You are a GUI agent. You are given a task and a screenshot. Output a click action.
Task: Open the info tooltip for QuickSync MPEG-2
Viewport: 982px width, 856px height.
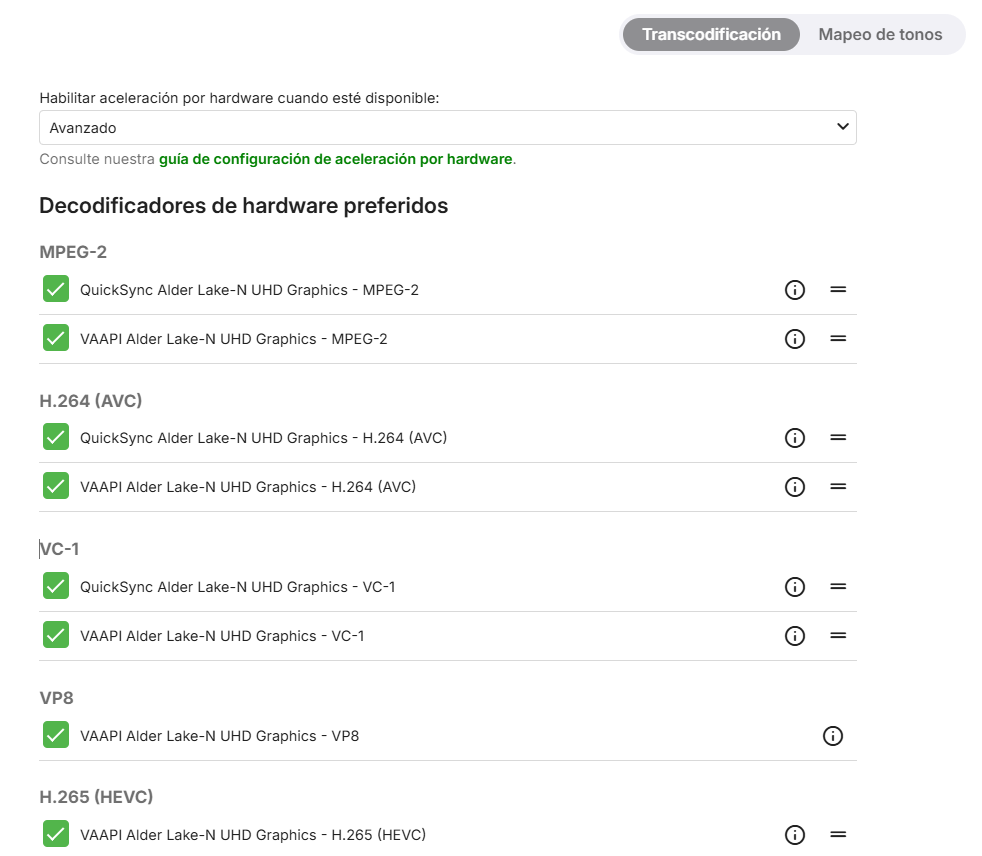click(795, 289)
